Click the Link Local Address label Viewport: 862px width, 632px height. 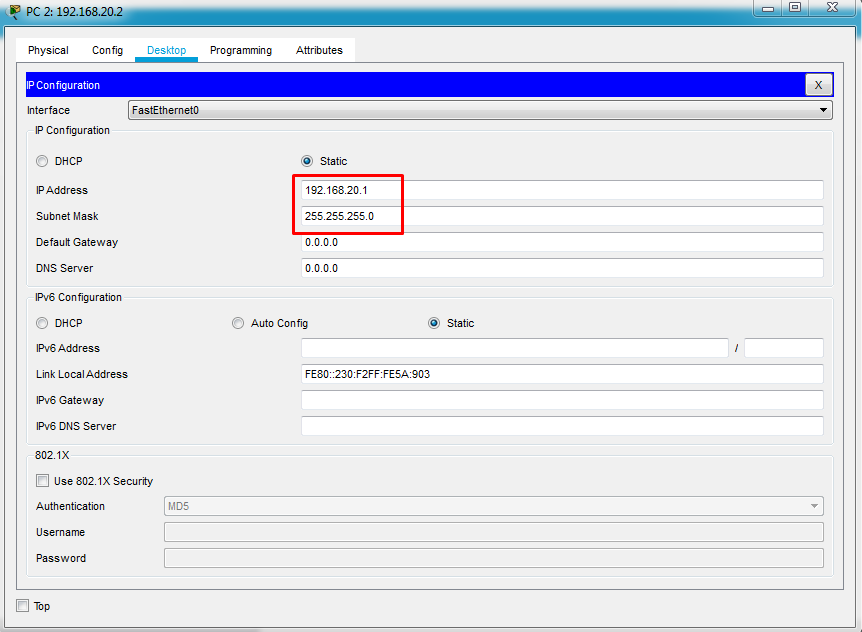[82, 374]
